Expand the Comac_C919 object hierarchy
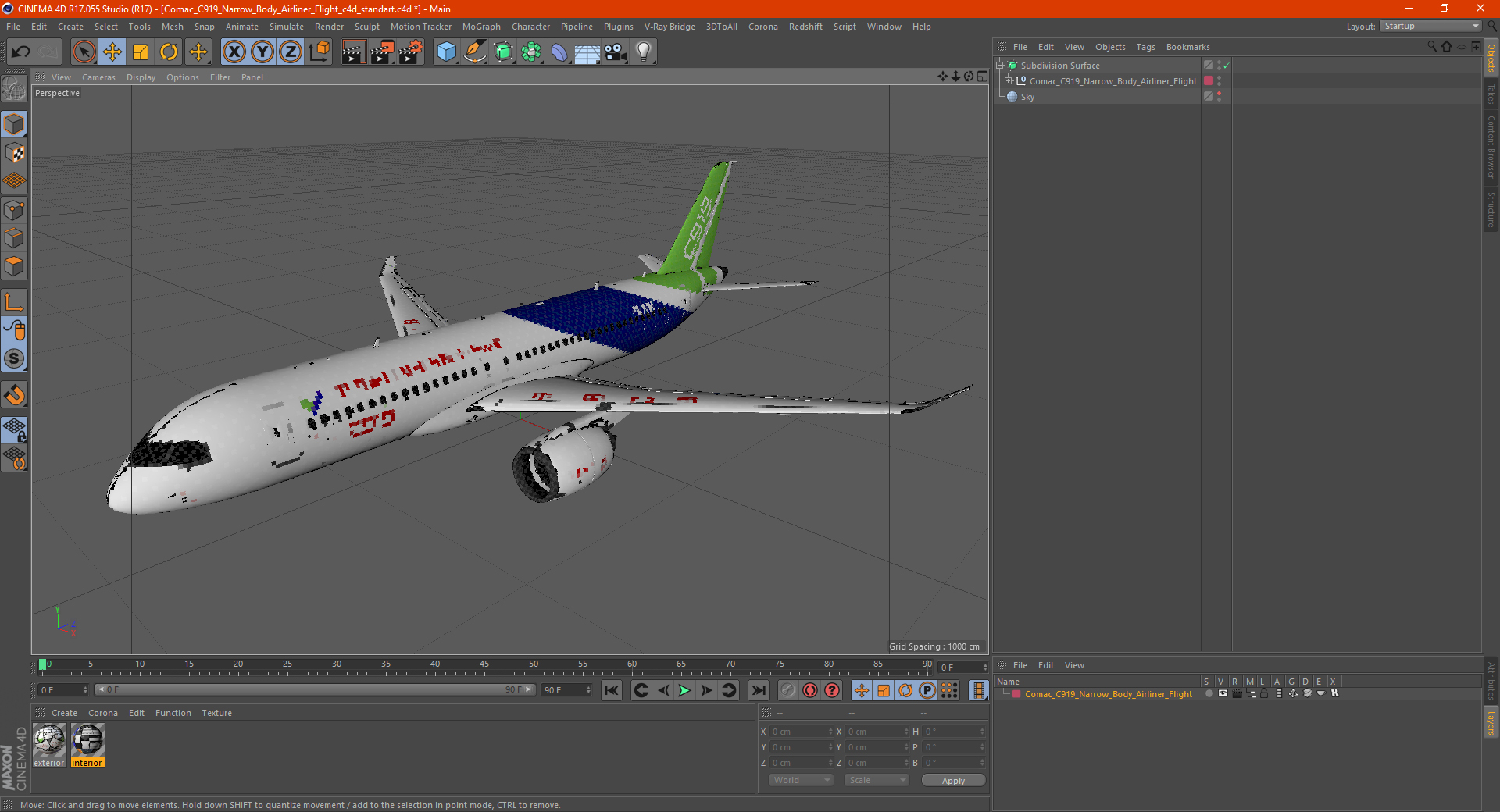Screen dimensions: 1500x812 click(1009, 81)
